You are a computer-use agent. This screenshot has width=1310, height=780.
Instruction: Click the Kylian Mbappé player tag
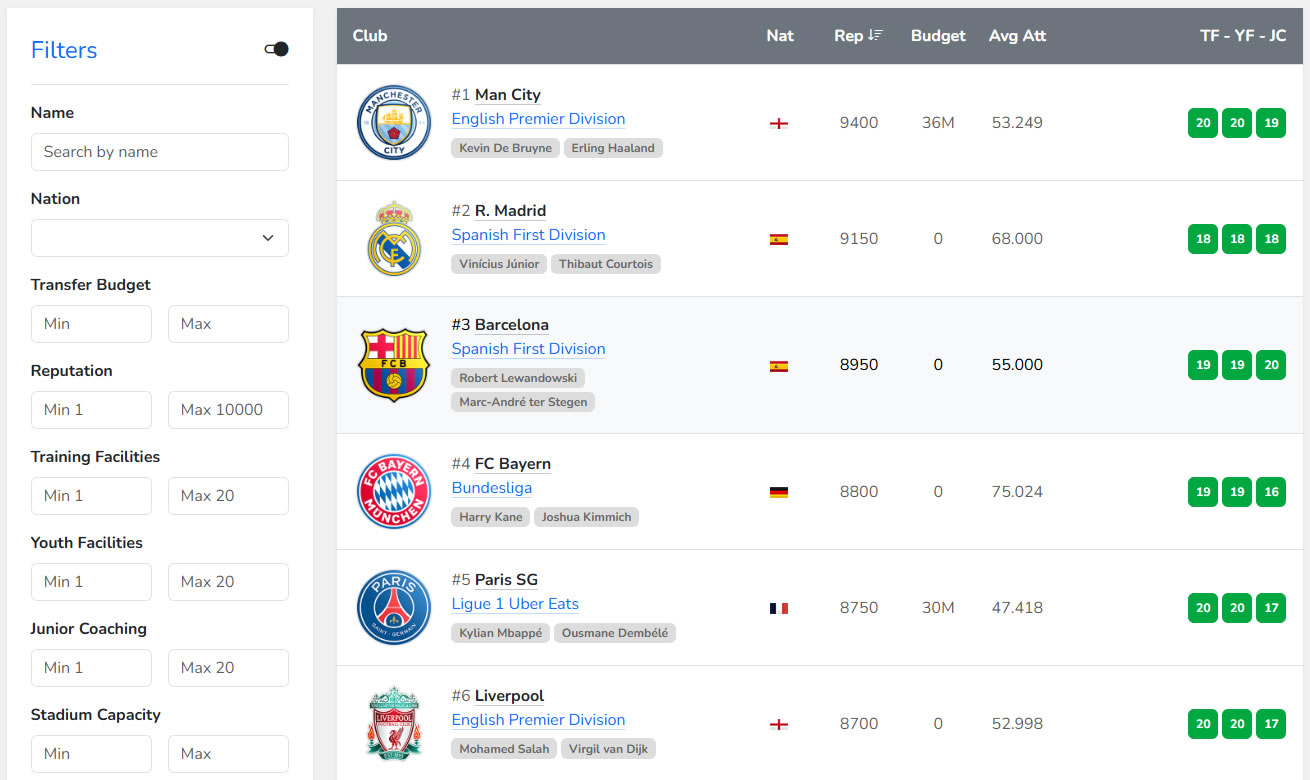tap(500, 633)
